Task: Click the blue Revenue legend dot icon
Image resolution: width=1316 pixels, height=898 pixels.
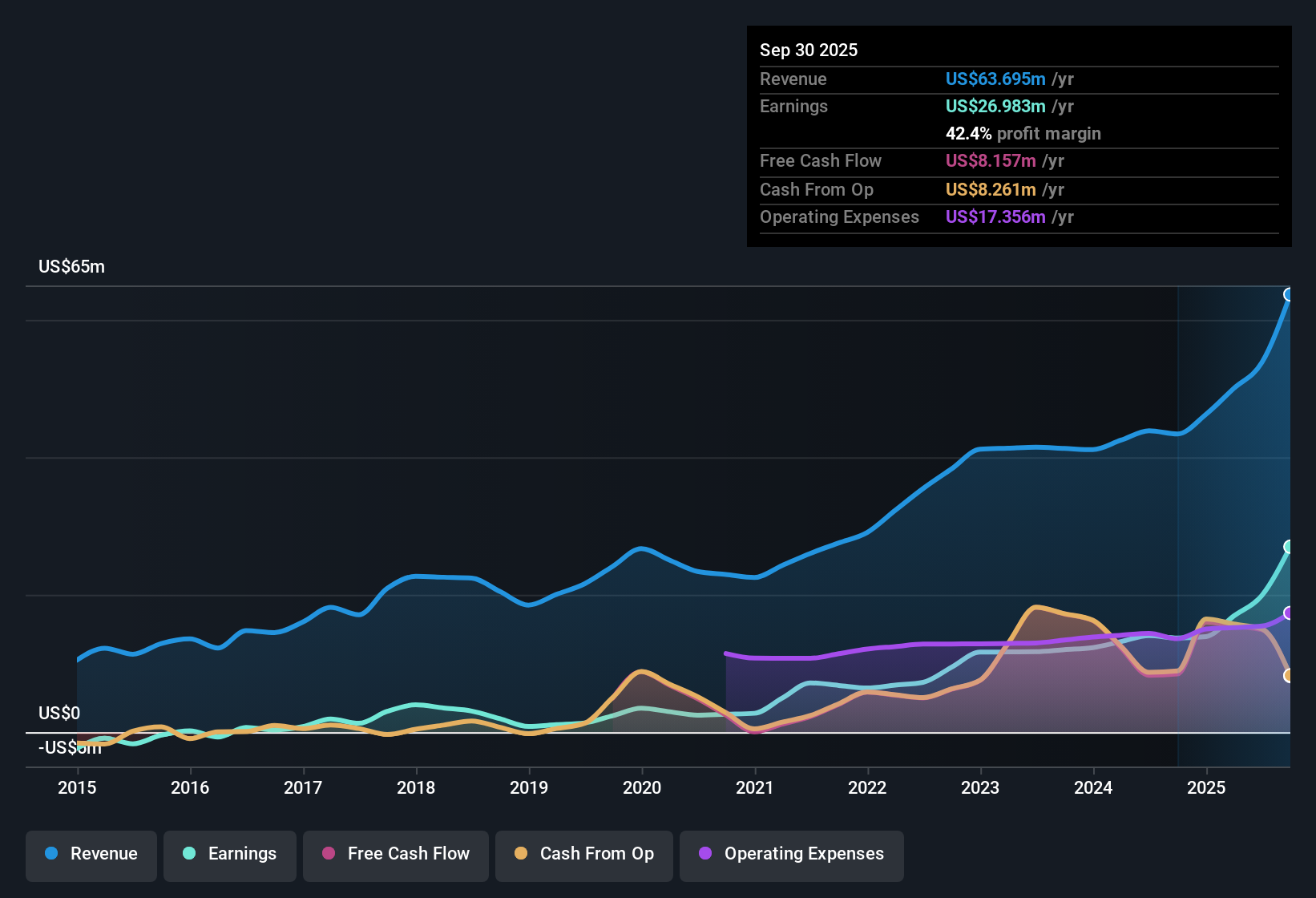Action: tap(50, 854)
